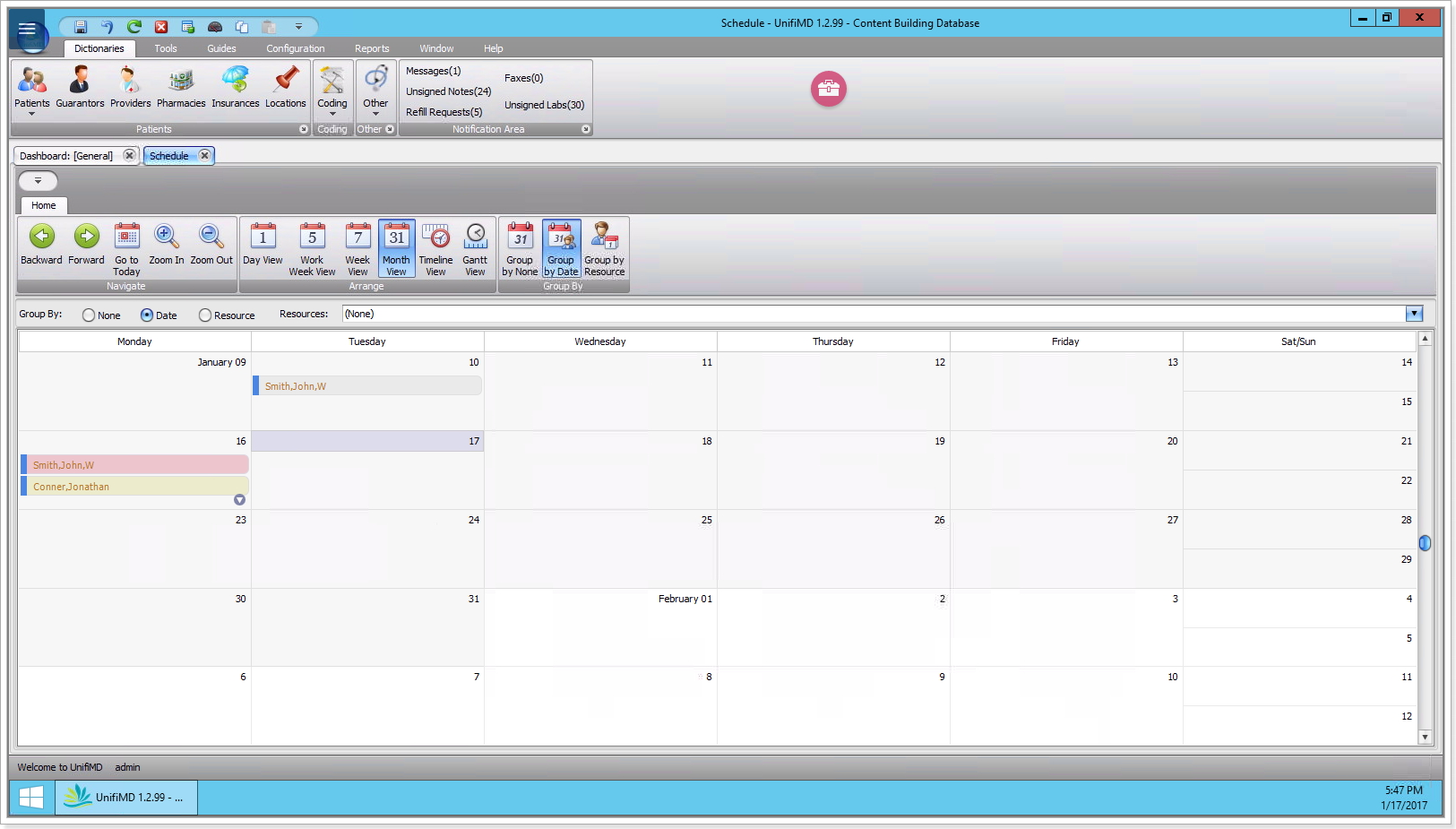Click the pink toolbox floating icon
This screenshot has width=1456, height=829.
click(829, 89)
